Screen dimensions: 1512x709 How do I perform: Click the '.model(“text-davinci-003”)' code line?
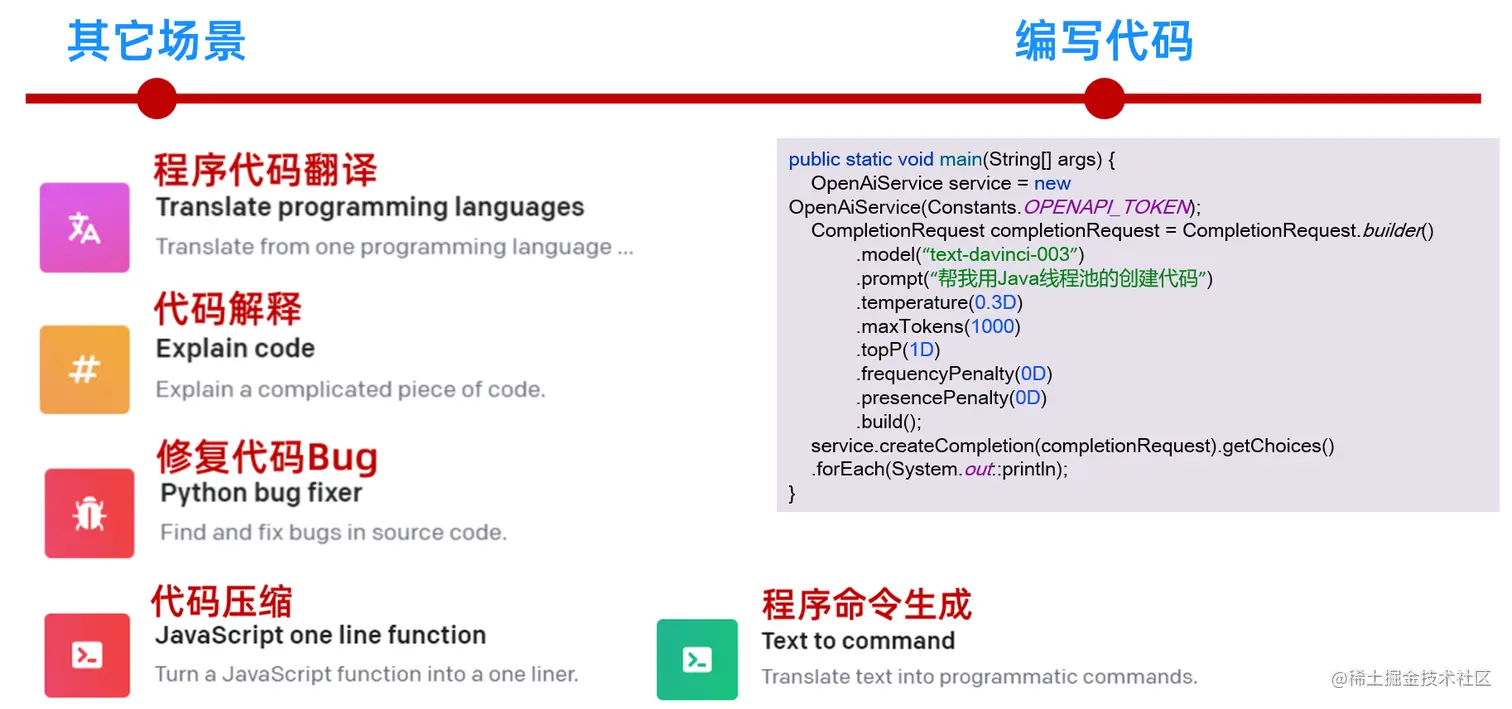tap(970, 255)
